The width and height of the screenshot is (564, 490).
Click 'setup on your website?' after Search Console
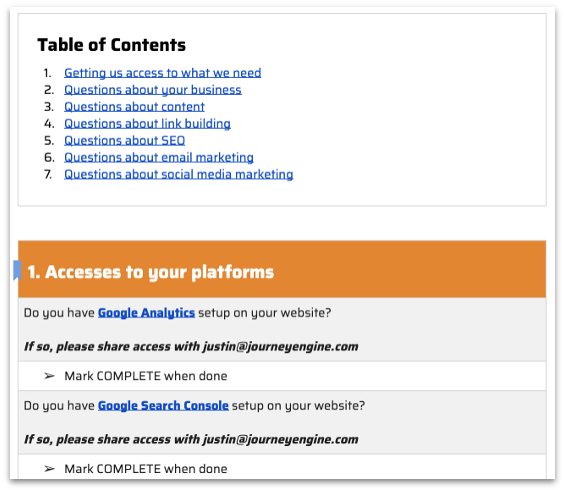pyautogui.click(x=298, y=406)
